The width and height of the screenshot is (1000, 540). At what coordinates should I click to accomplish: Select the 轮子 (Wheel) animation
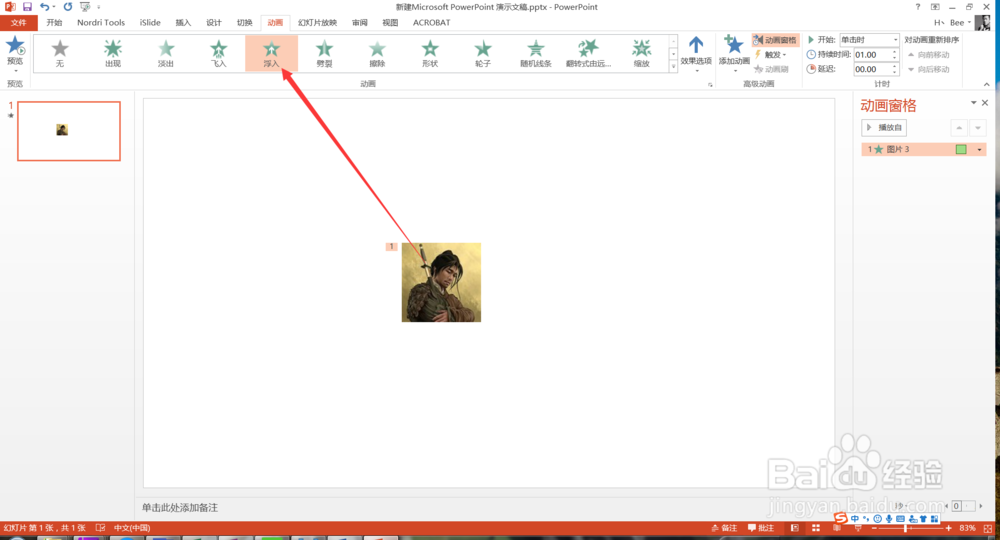tap(483, 53)
